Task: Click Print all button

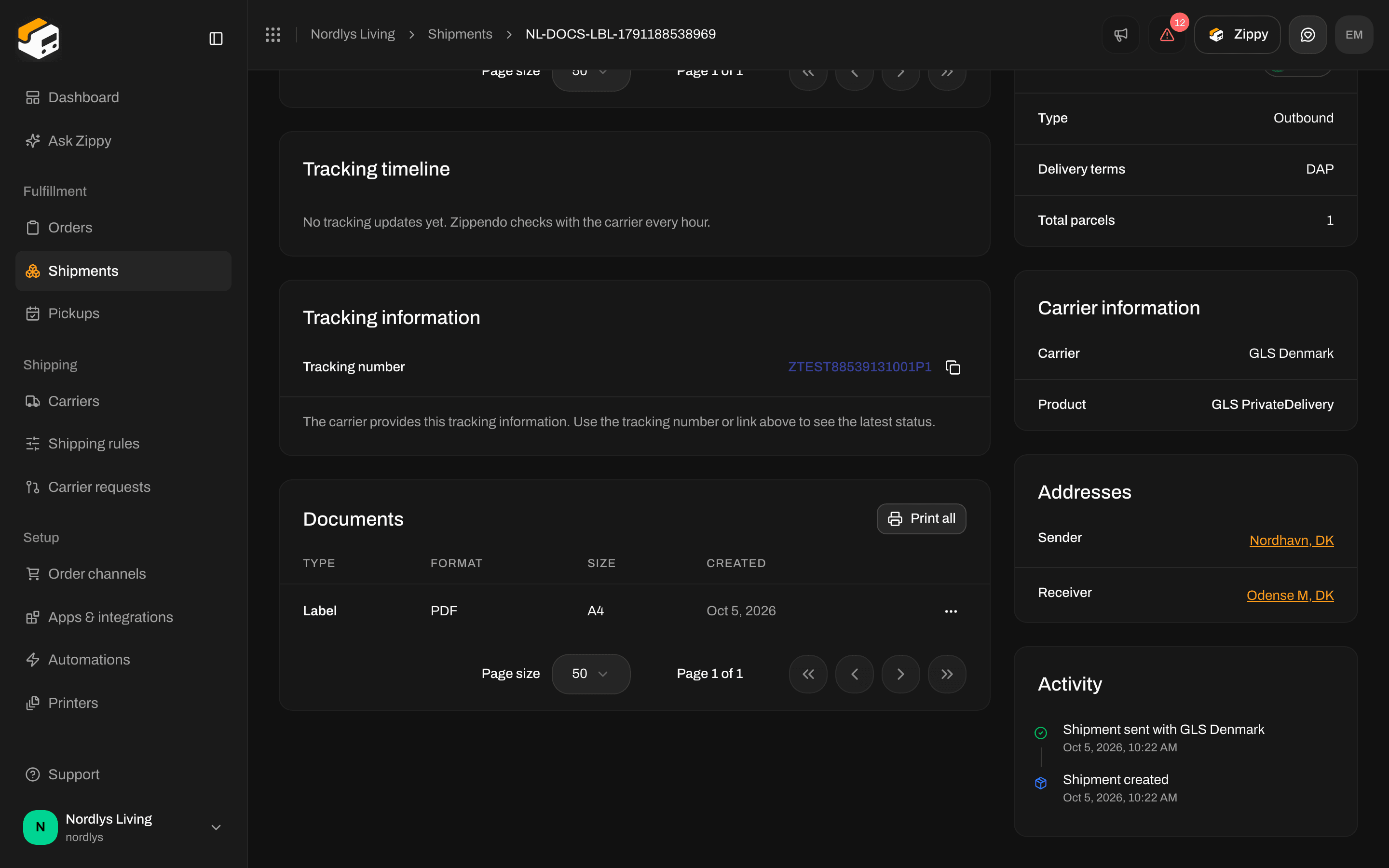Action: pos(921,518)
